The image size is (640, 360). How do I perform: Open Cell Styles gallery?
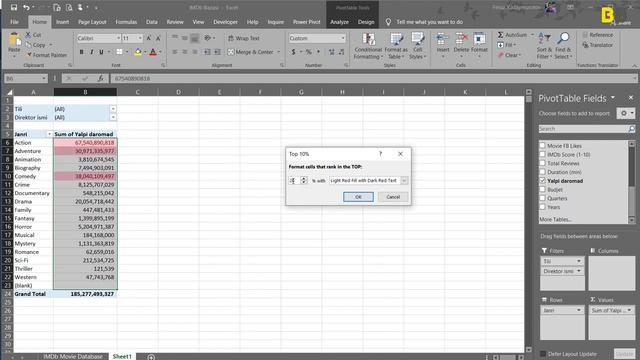pyautogui.click(x=417, y=46)
